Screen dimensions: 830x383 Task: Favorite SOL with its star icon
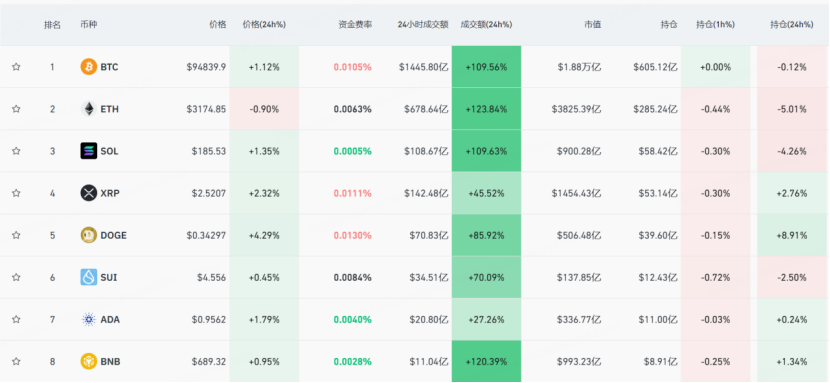click(x=16, y=151)
